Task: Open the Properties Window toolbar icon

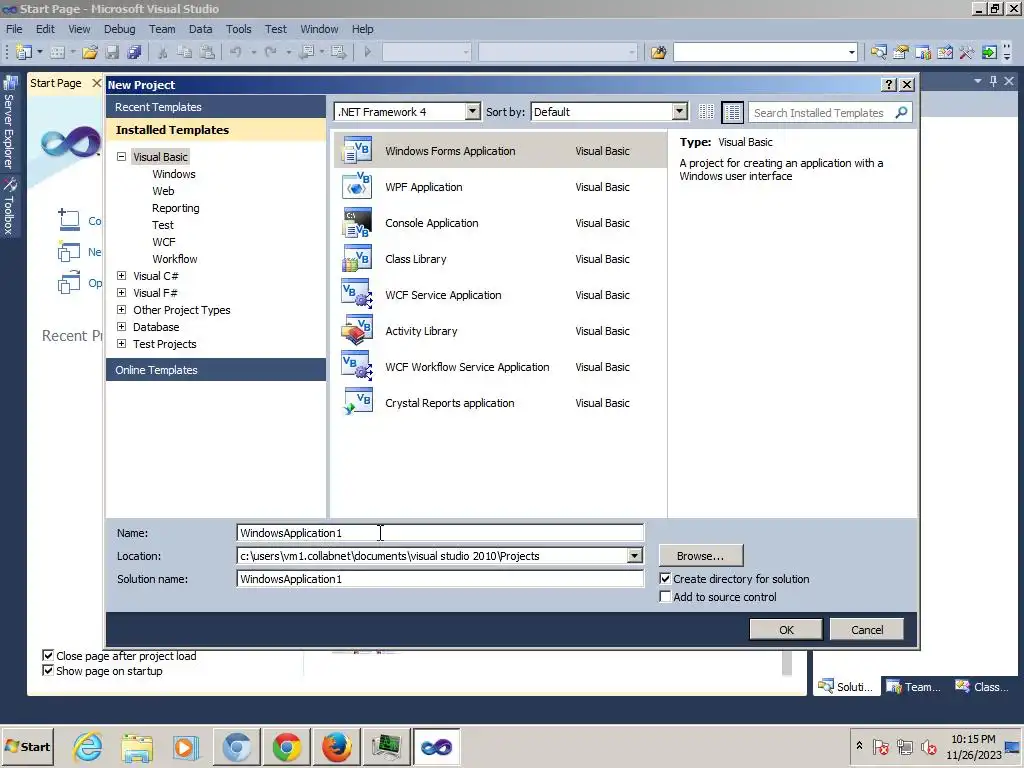Action: tap(901, 52)
